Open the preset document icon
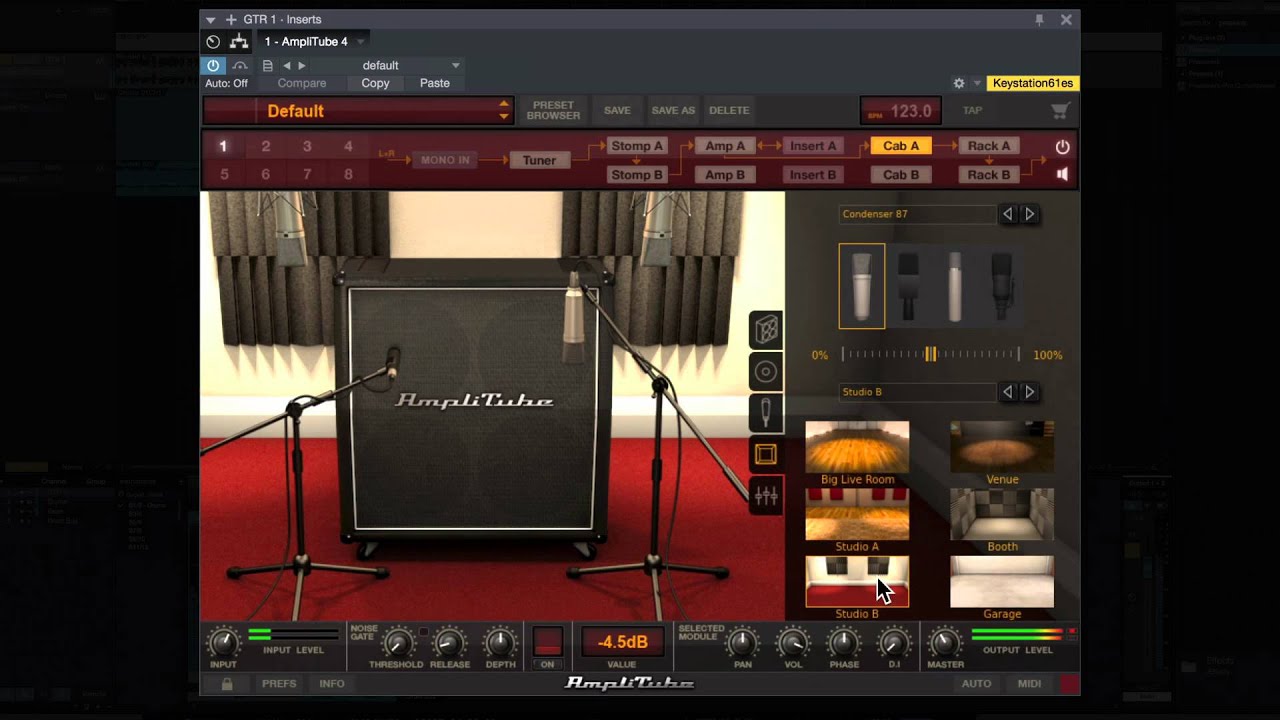This screenshot has width=1280, height=720. [x=268, y=65]
